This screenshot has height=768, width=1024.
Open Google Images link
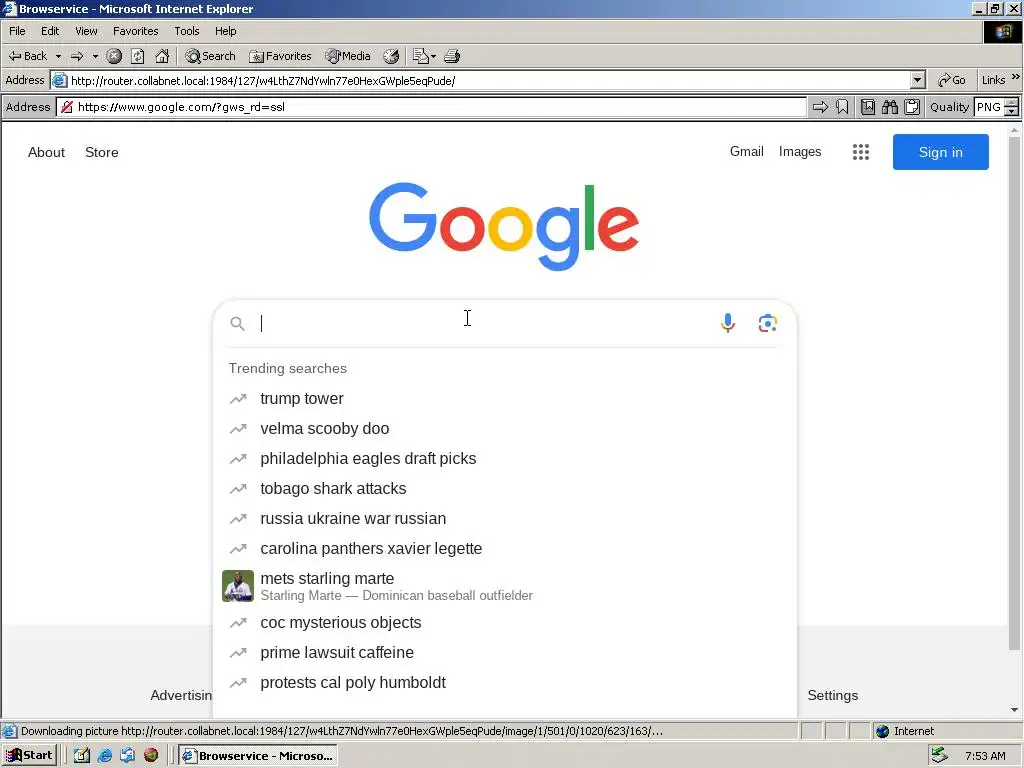click(800, 152)
